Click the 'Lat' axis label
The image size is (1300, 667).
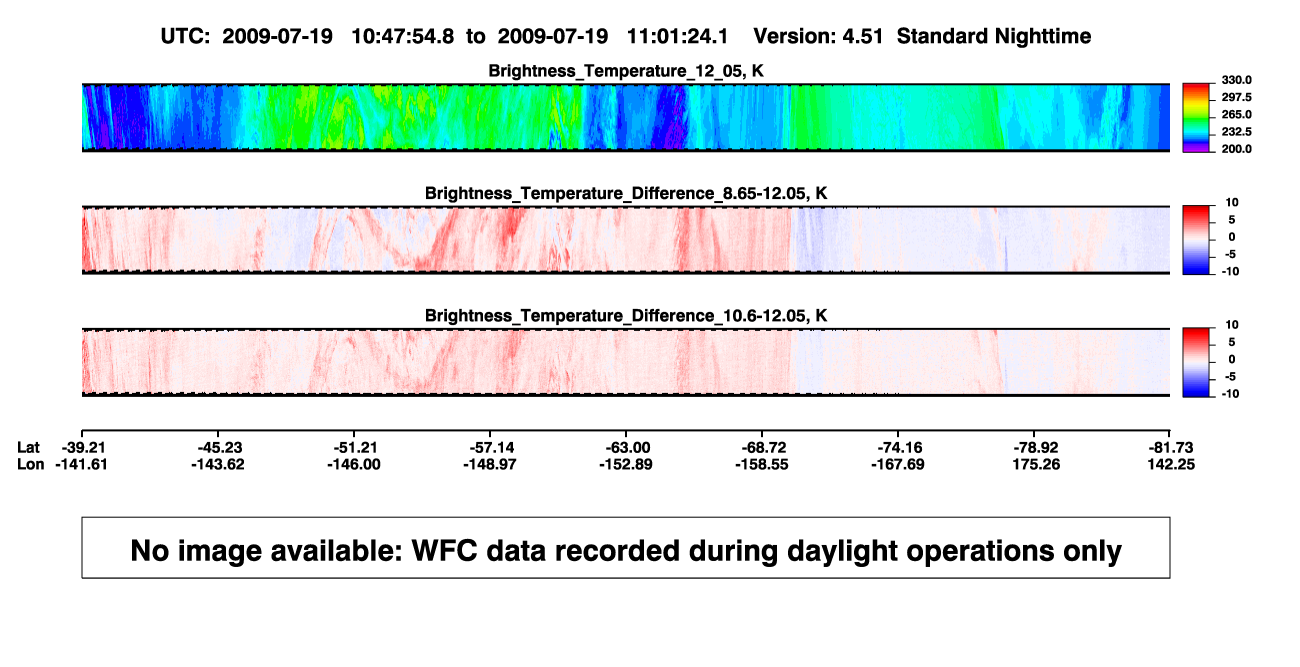click(30, 447)
